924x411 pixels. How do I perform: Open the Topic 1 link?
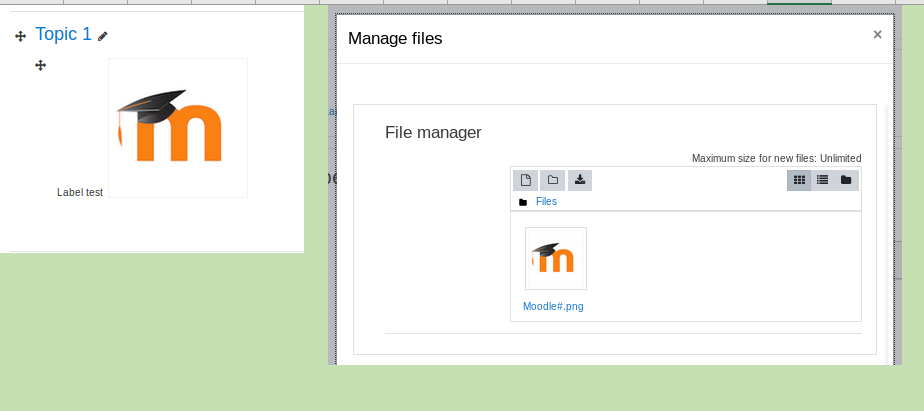[x=63, y=34]
